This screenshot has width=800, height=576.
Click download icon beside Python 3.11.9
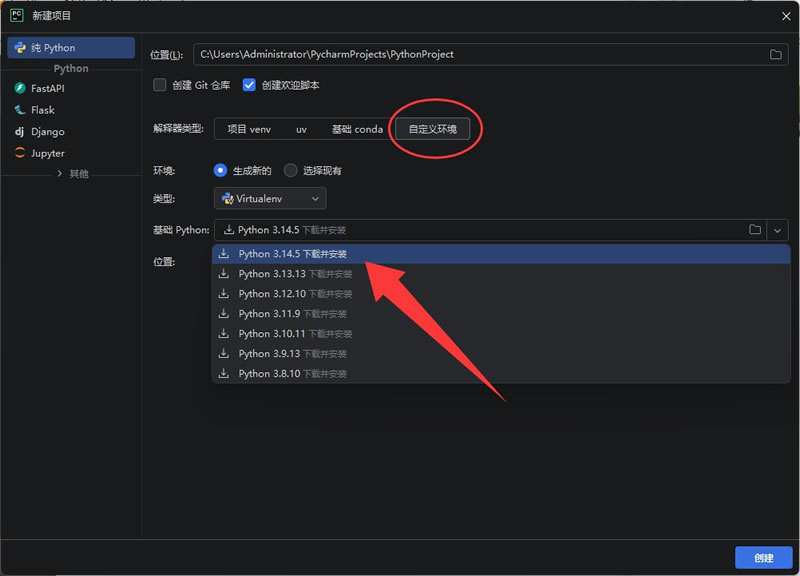223,313
